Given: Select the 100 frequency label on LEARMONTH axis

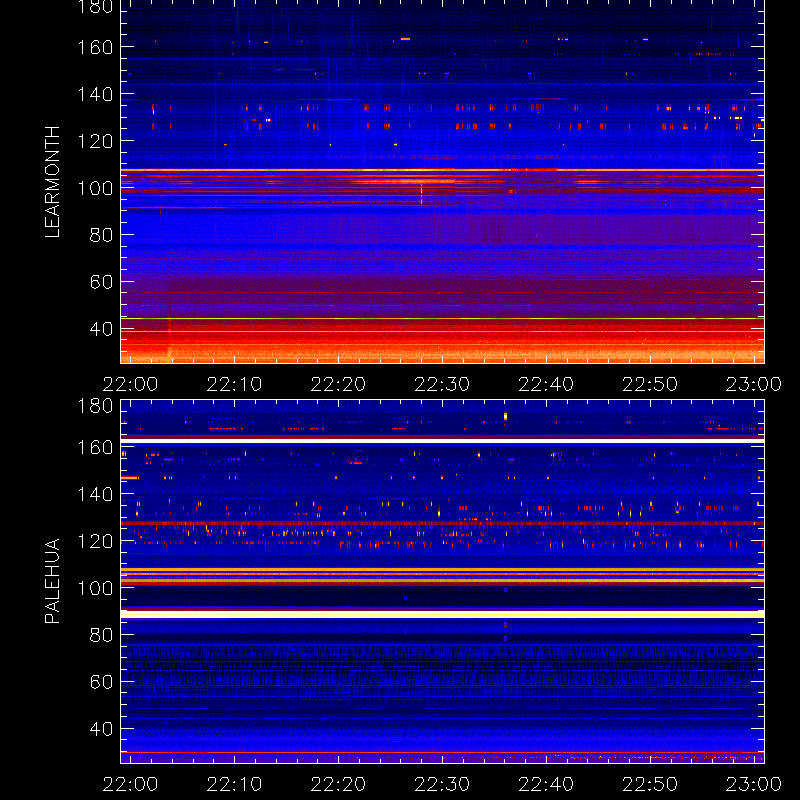Looking at the screenshot, I should click(x=95, y=188).
